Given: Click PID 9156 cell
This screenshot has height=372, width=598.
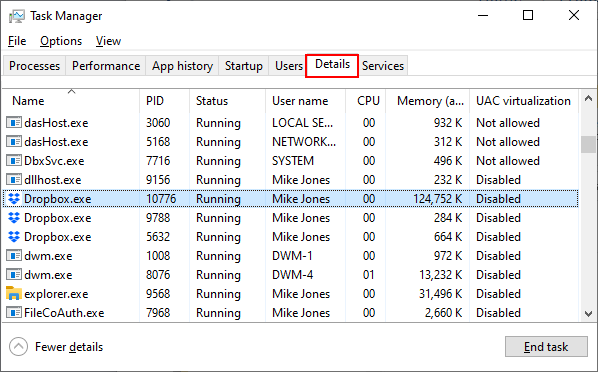Looking at the screenshot, I should [158, 180].
